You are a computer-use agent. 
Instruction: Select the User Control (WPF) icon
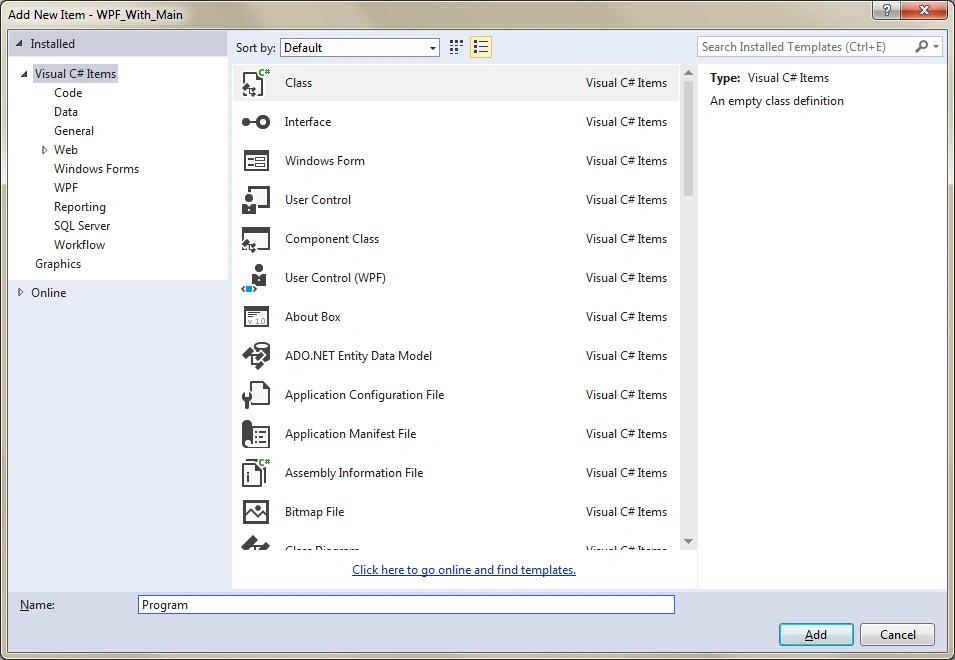255,278
